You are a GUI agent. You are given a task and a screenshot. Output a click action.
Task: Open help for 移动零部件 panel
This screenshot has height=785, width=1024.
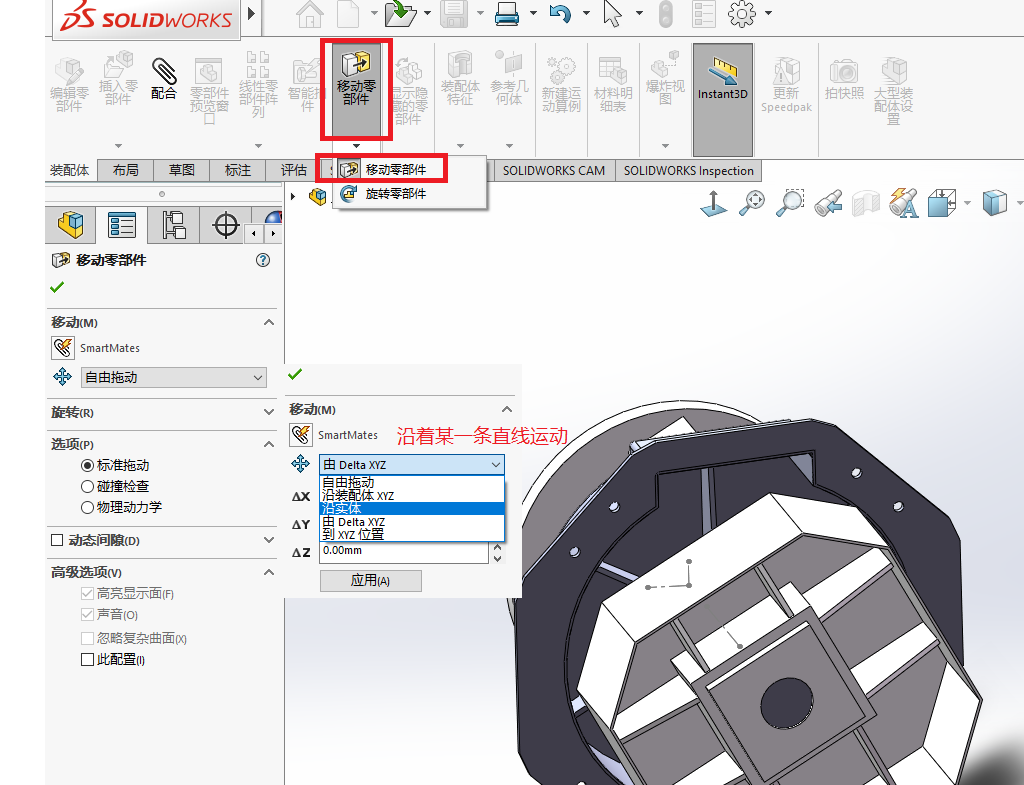263,260
